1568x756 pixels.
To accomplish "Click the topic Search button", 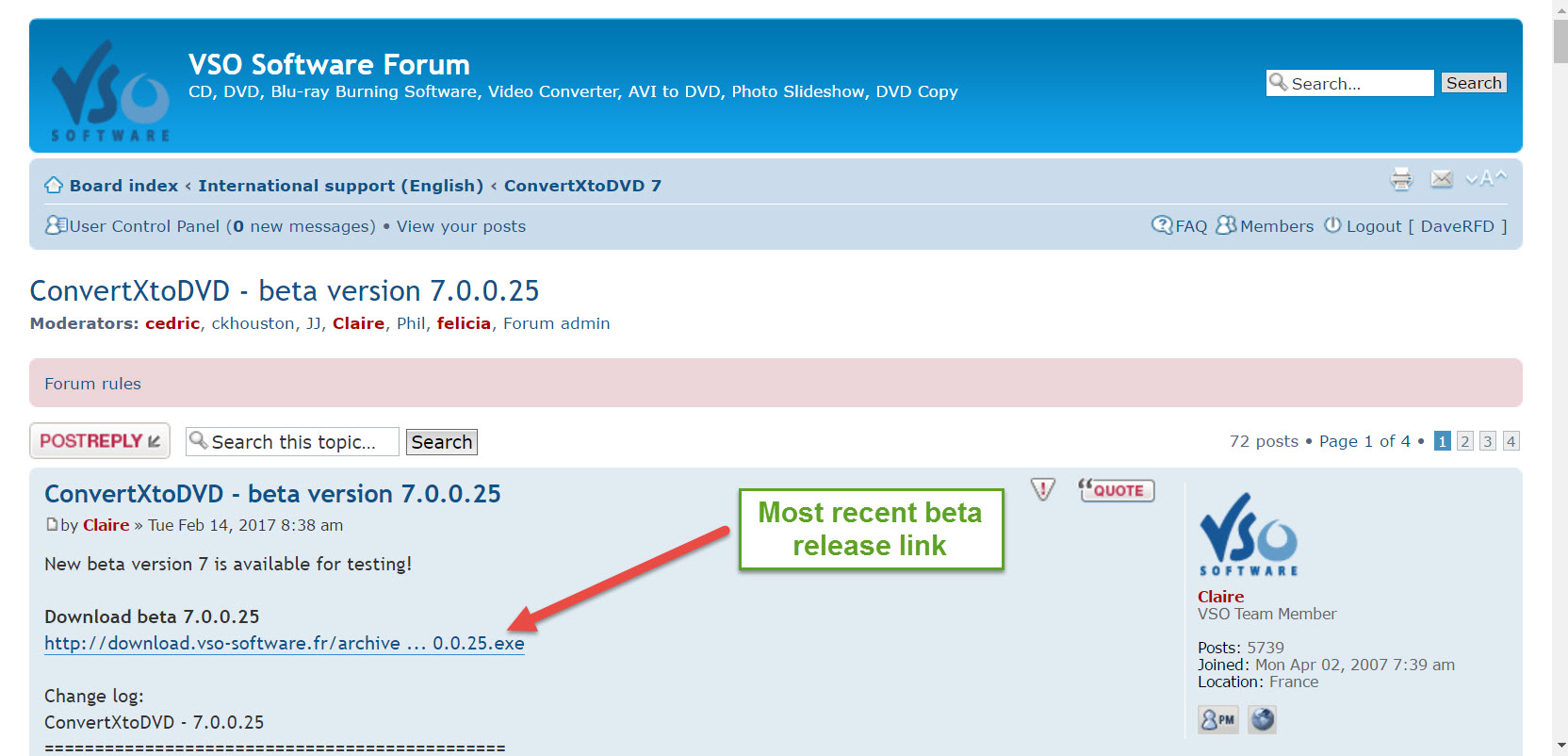I will pyautogui.click(x=441, y=442).
